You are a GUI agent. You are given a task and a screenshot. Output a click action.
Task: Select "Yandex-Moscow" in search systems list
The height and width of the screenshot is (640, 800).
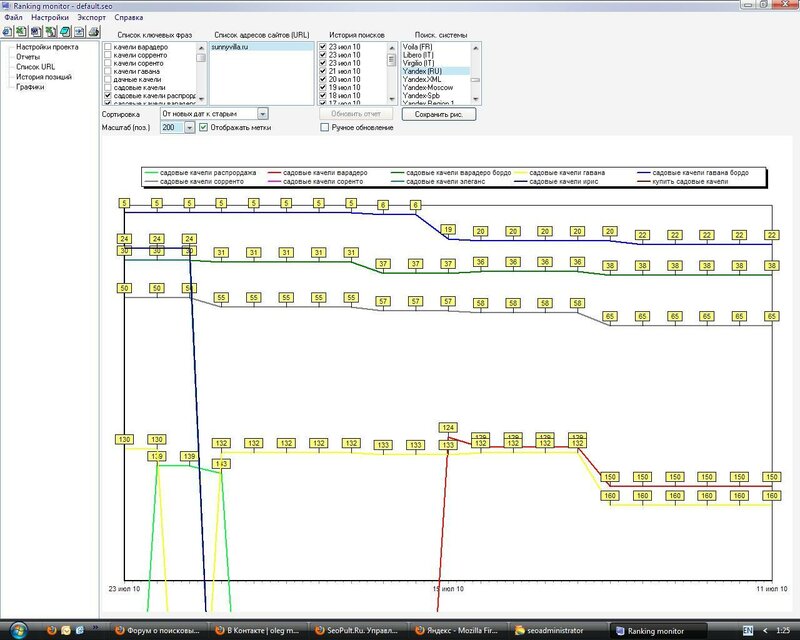click(428, 88)
